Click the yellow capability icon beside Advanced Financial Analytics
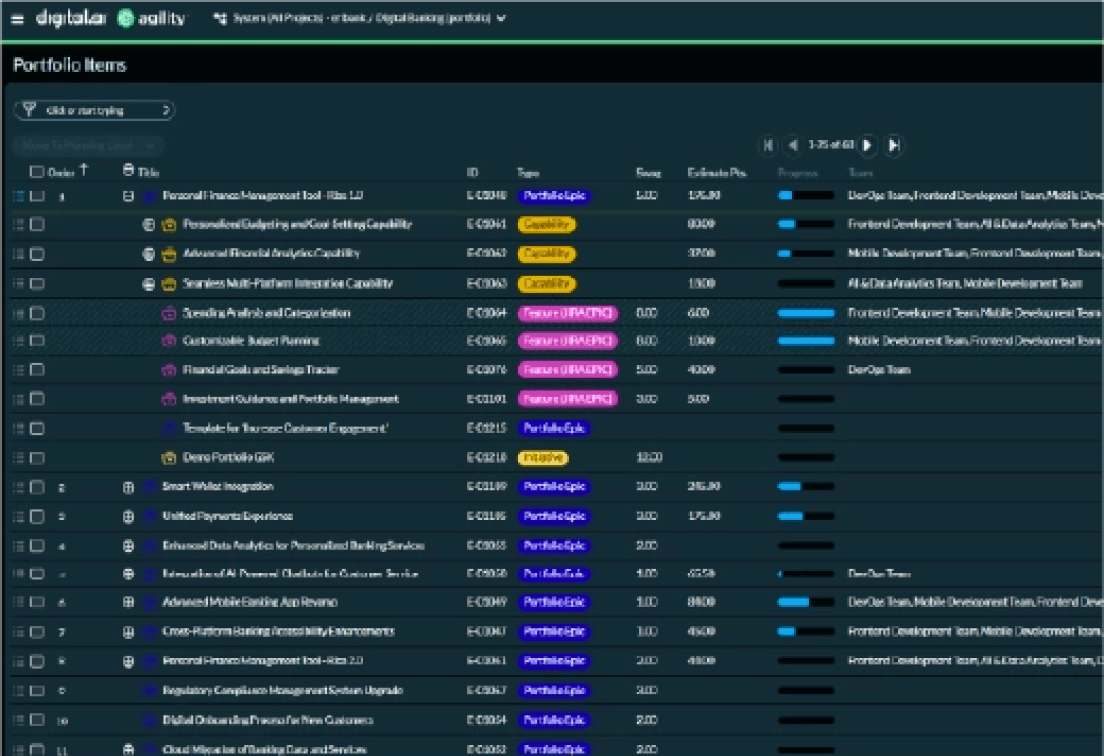The image size is (1104, 756). [169, 254]
